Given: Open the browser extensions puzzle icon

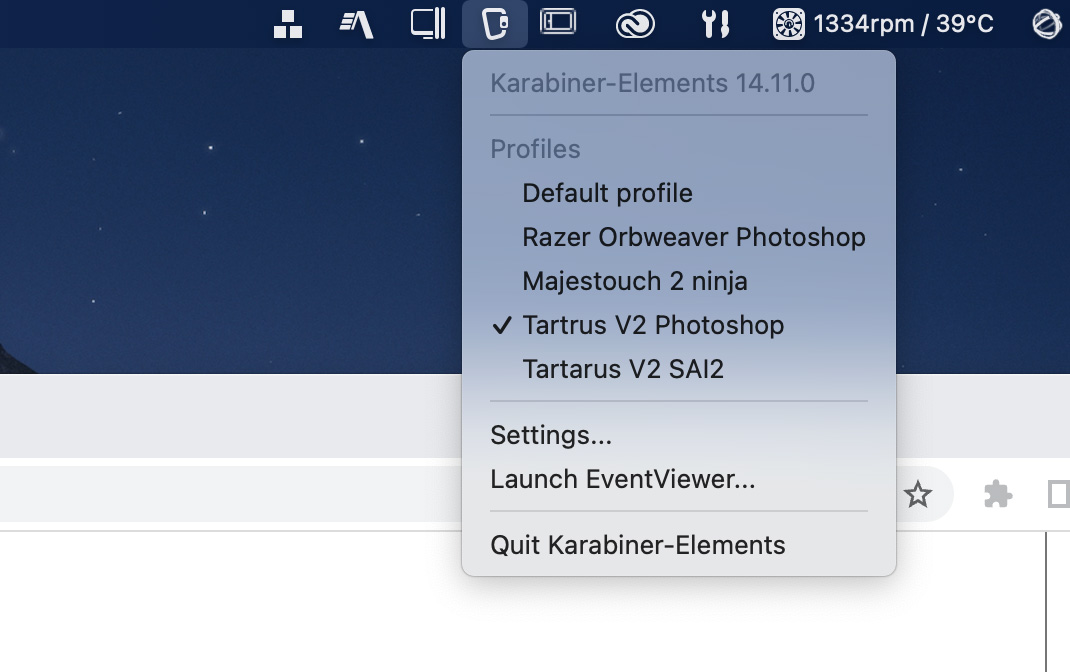Looking at the screenshot, I should pos(998,495).
